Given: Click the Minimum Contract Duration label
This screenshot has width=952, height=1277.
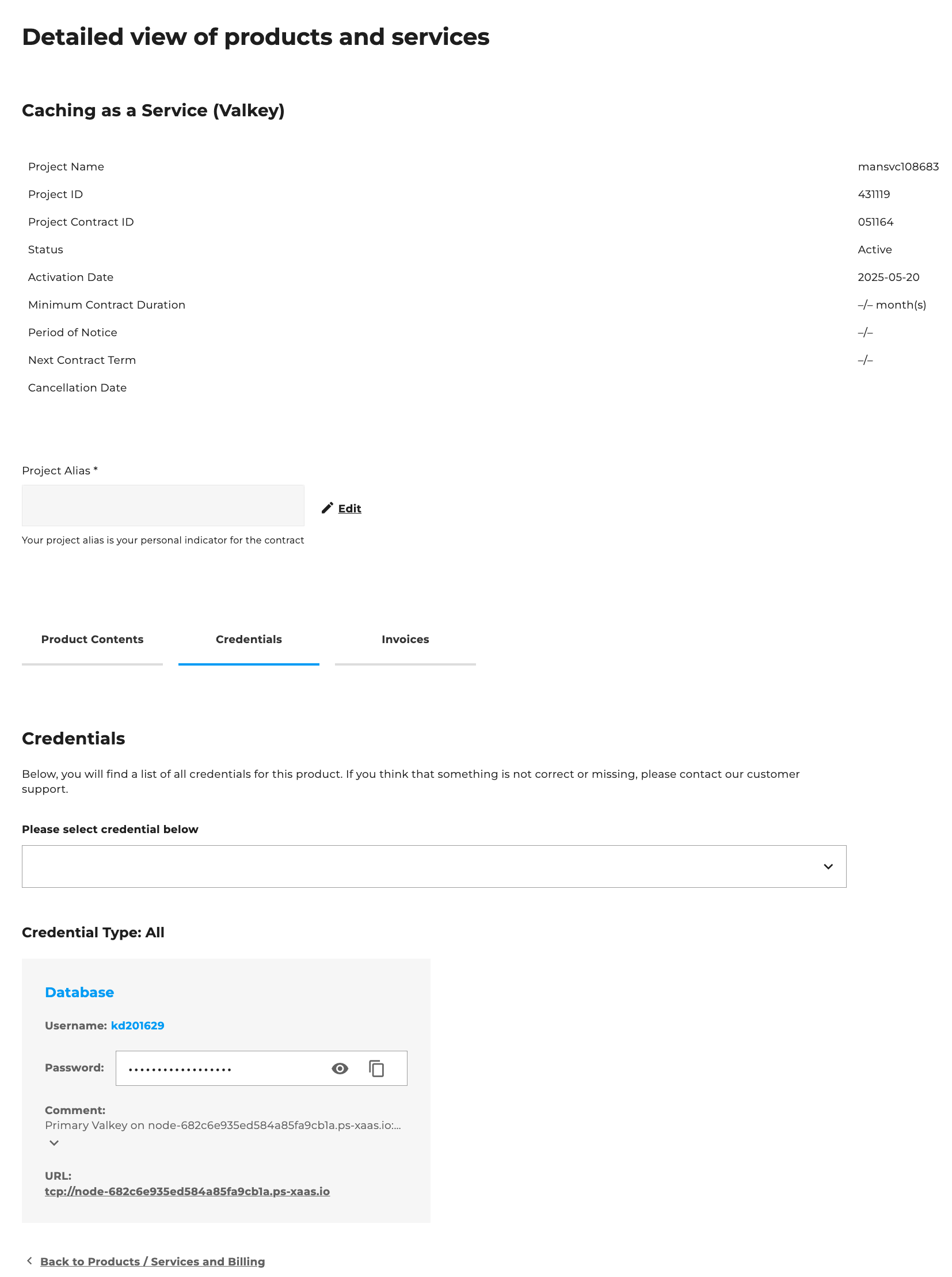Looking at the screenshot, I should pos(106,305).
